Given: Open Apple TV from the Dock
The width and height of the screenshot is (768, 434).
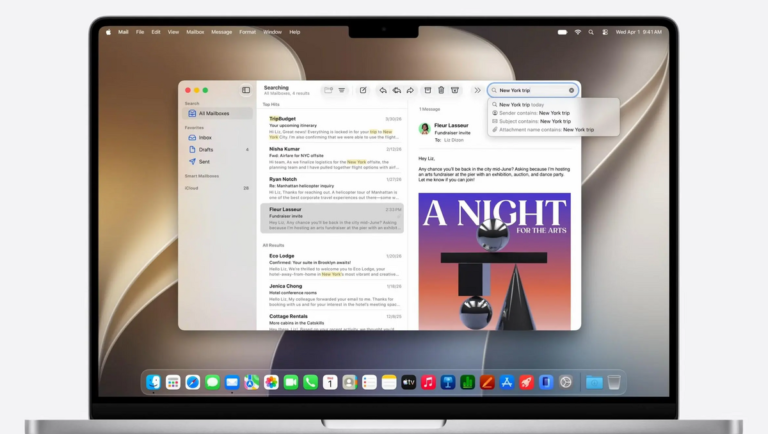Looking at the screenshot, I should 408,382.
